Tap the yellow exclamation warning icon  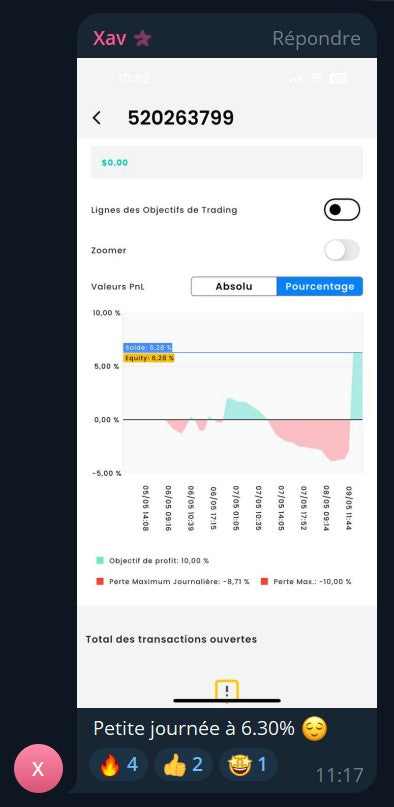pyautogui.click(x=227, y=691)
